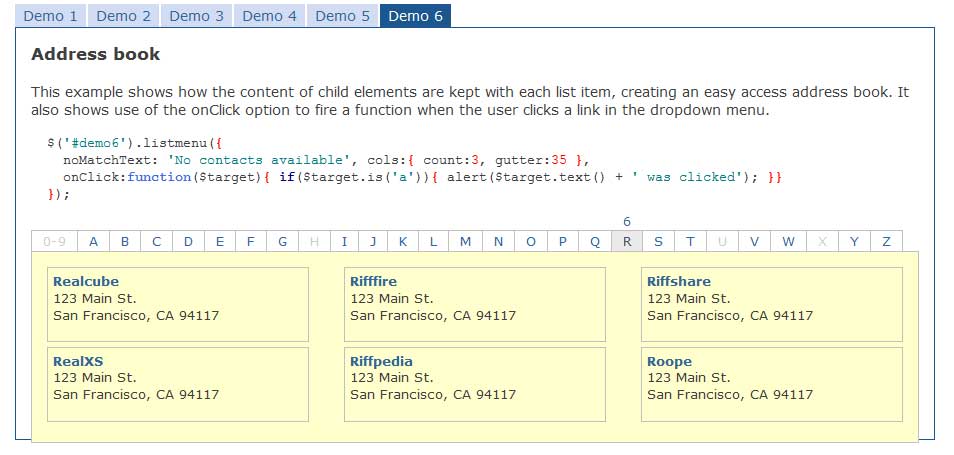Click the Riffpedia contact name
Screen dimensions: 954x455
point(381,362)
